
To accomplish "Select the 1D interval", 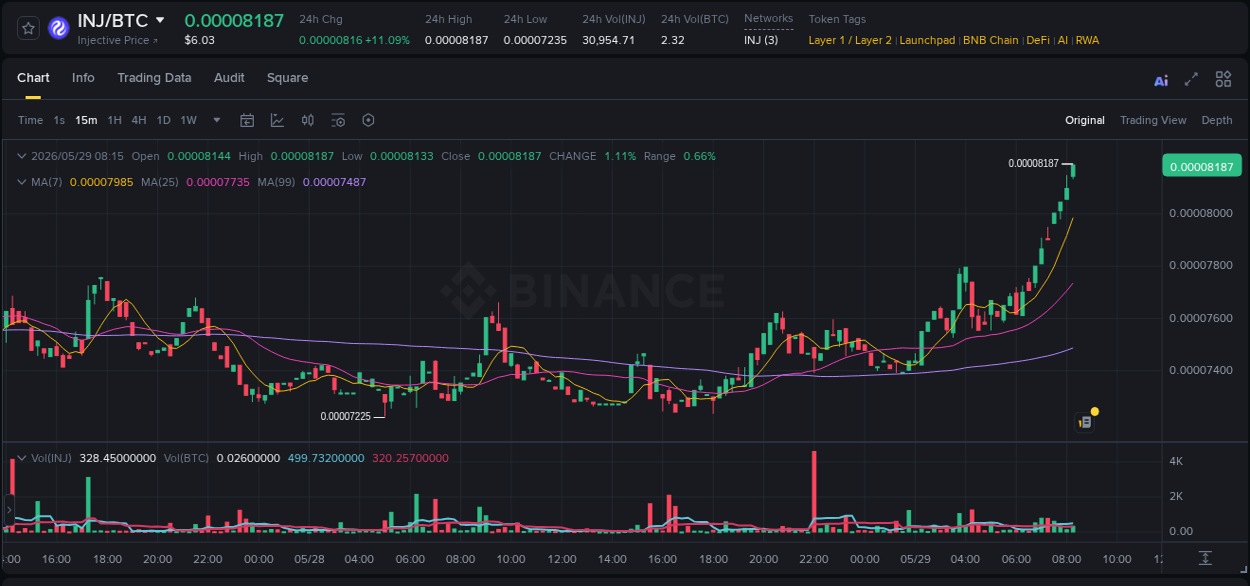I will (163, 120).
